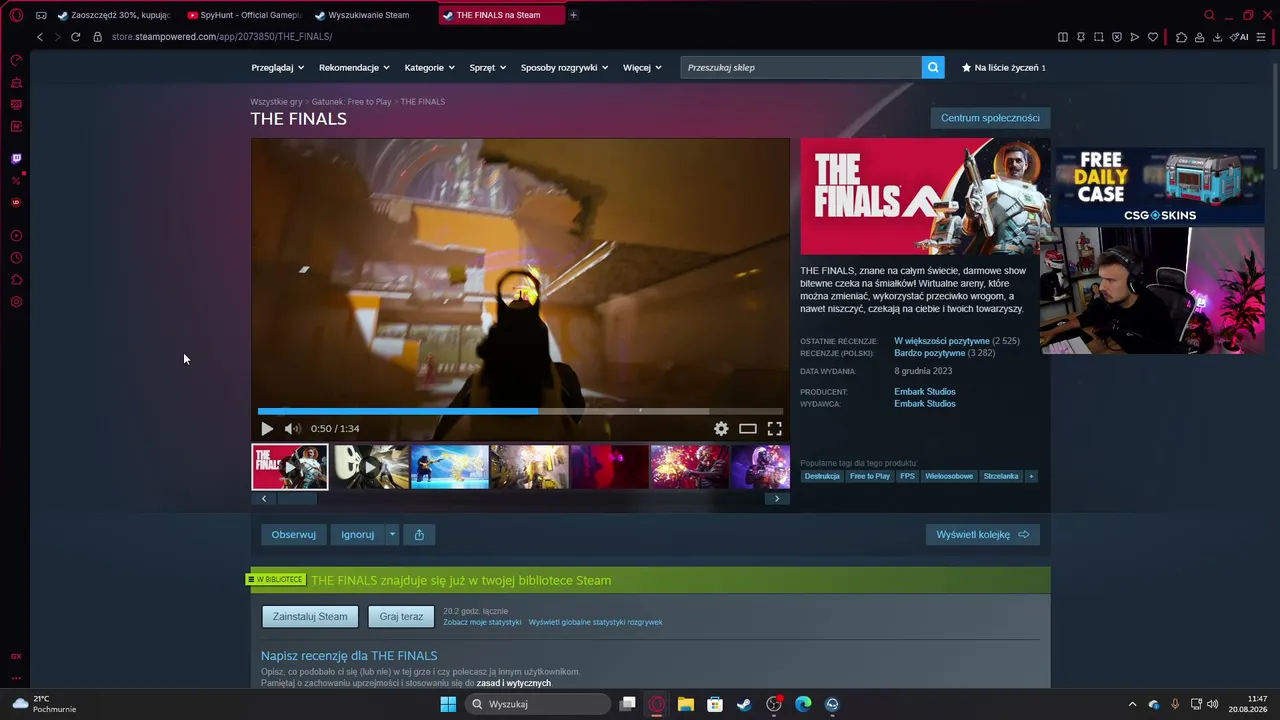Click Wyświetl kolejkę button
This screenshot has height=720, width=1280.
pos(983,535)
